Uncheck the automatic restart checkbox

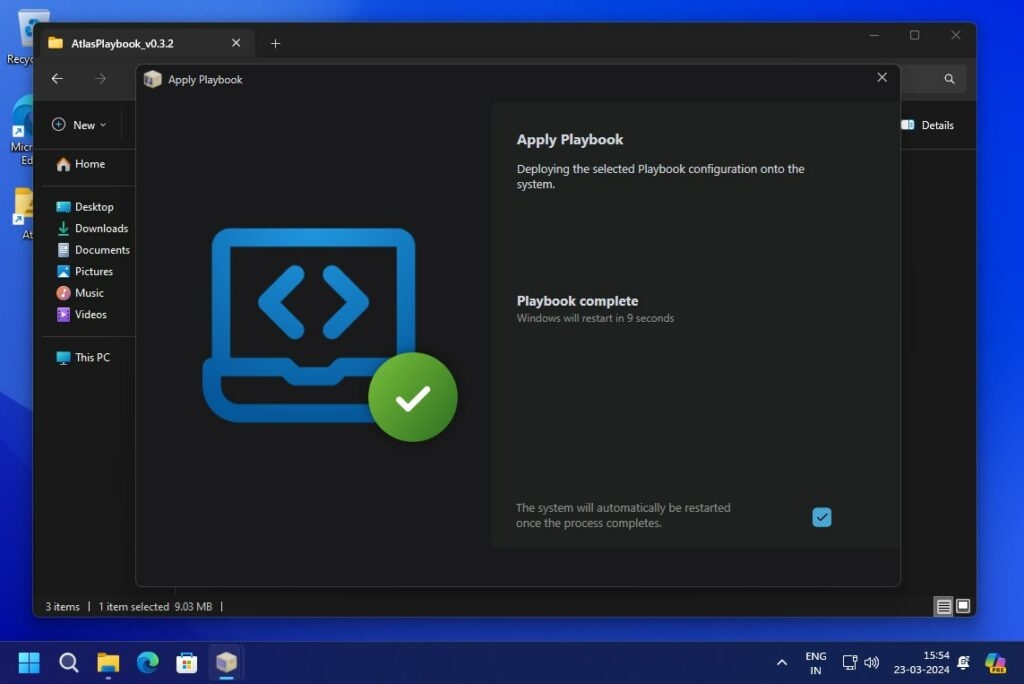pos(821,517)
